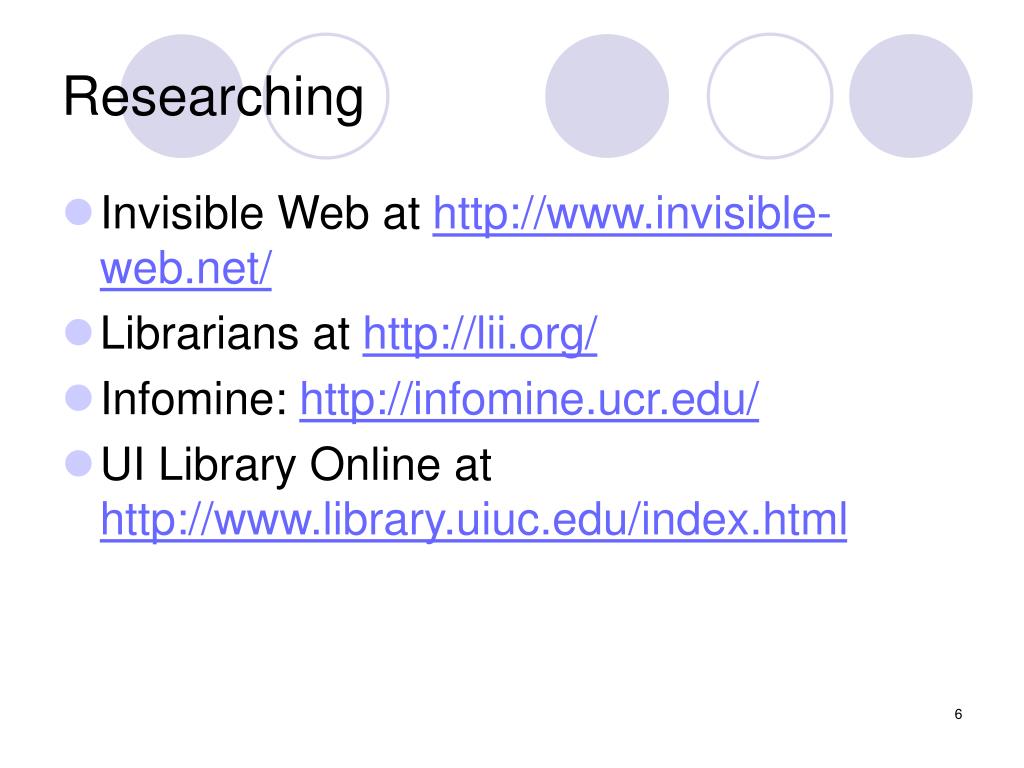Click the bullet beside UI Library Online

click(x=78, y=464)
